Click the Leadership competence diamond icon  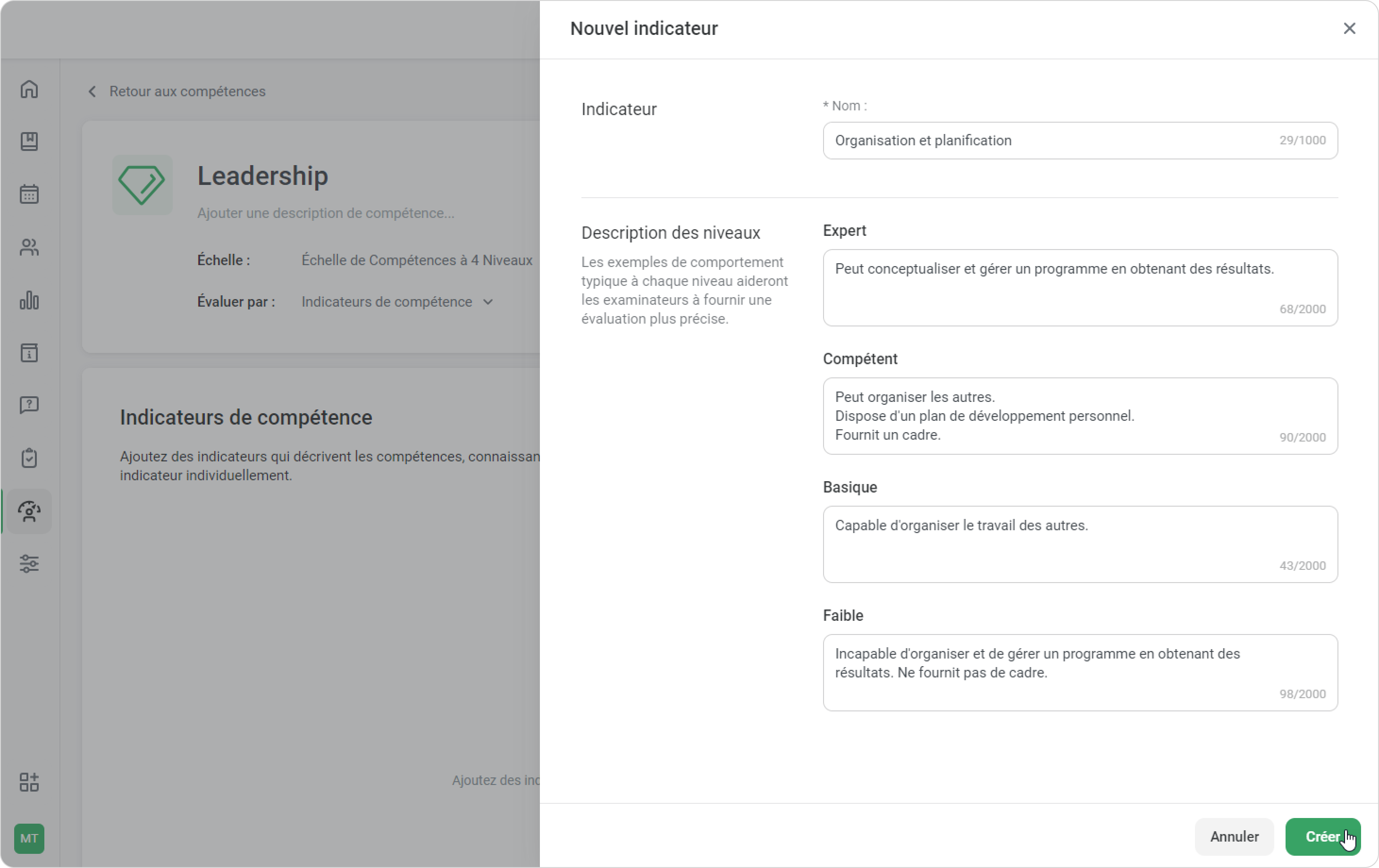point(142,185)
